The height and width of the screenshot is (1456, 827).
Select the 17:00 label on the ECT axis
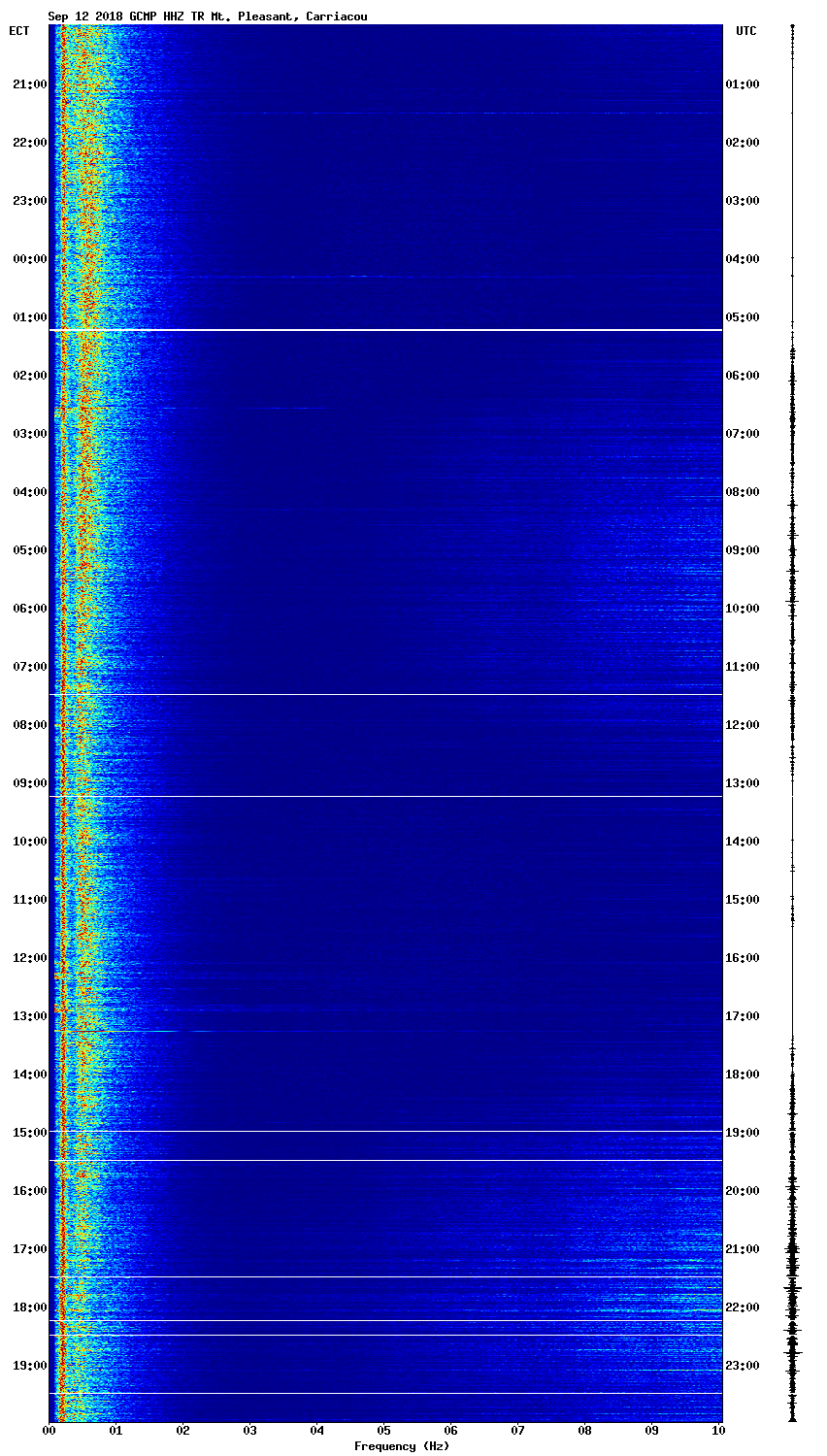point(29,1249)
